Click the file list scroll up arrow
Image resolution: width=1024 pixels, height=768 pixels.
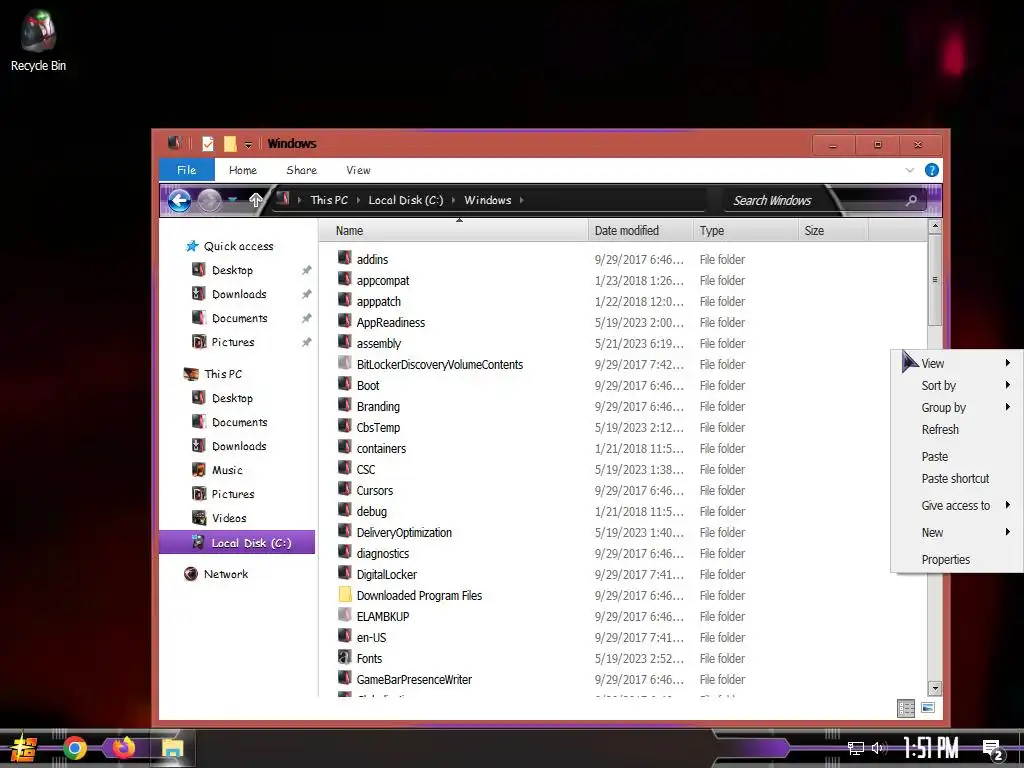point(935,226)
